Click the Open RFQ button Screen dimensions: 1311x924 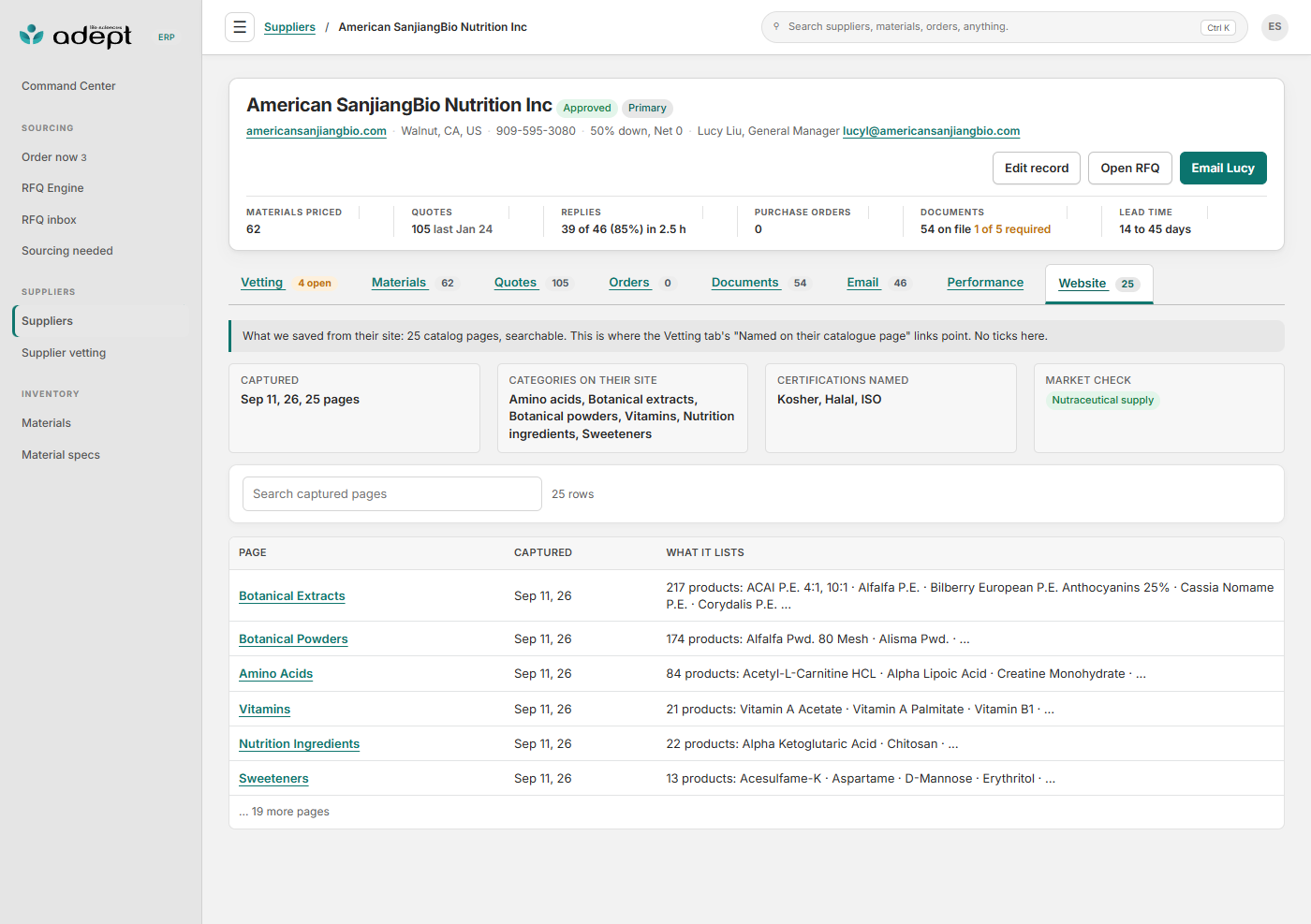point(1130,169)
